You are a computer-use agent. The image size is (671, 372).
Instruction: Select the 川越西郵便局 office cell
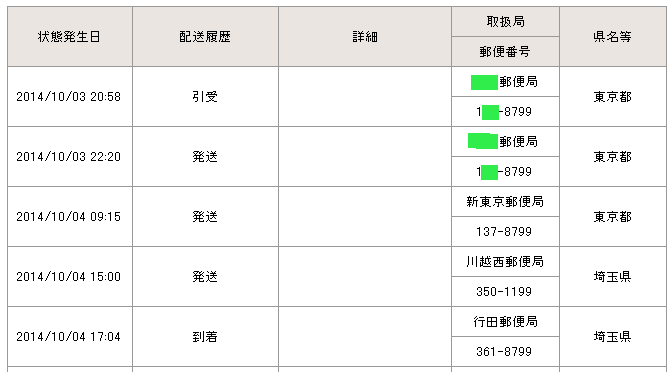coord(505,261)
